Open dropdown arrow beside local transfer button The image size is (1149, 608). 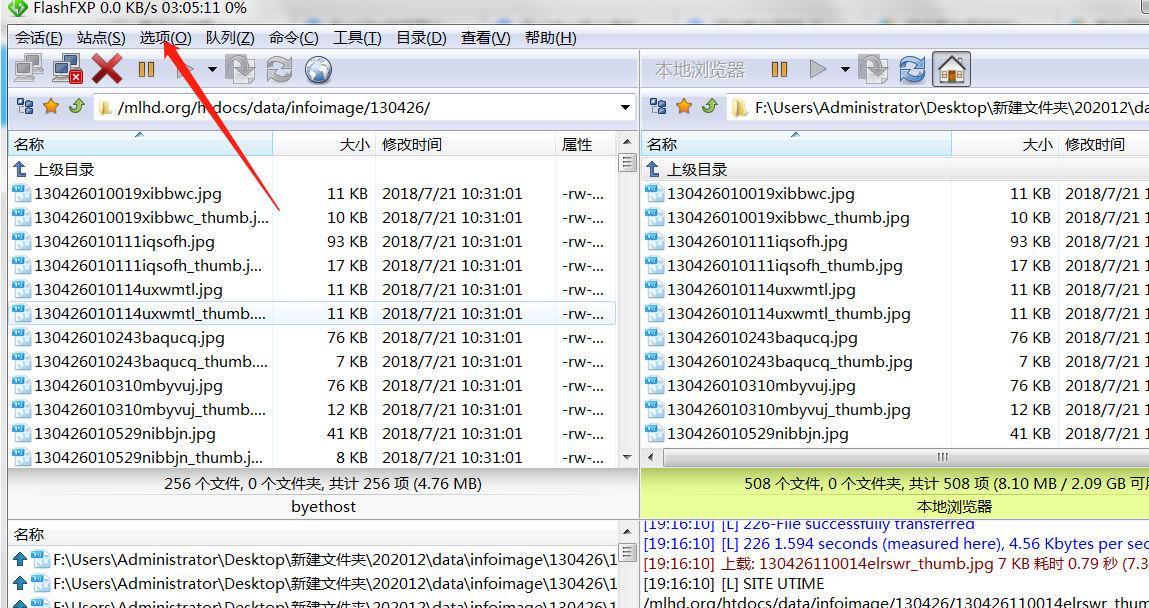[x=845, y=69]
